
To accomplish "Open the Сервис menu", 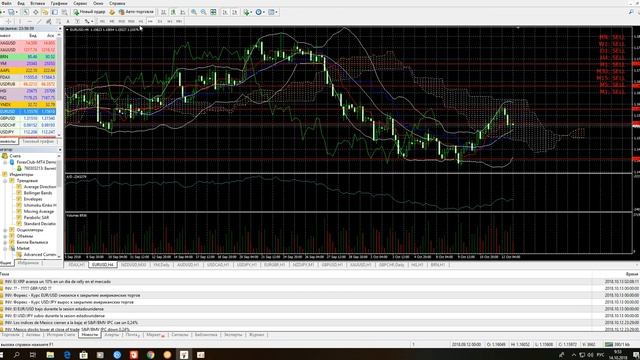I will coord(80,3).
